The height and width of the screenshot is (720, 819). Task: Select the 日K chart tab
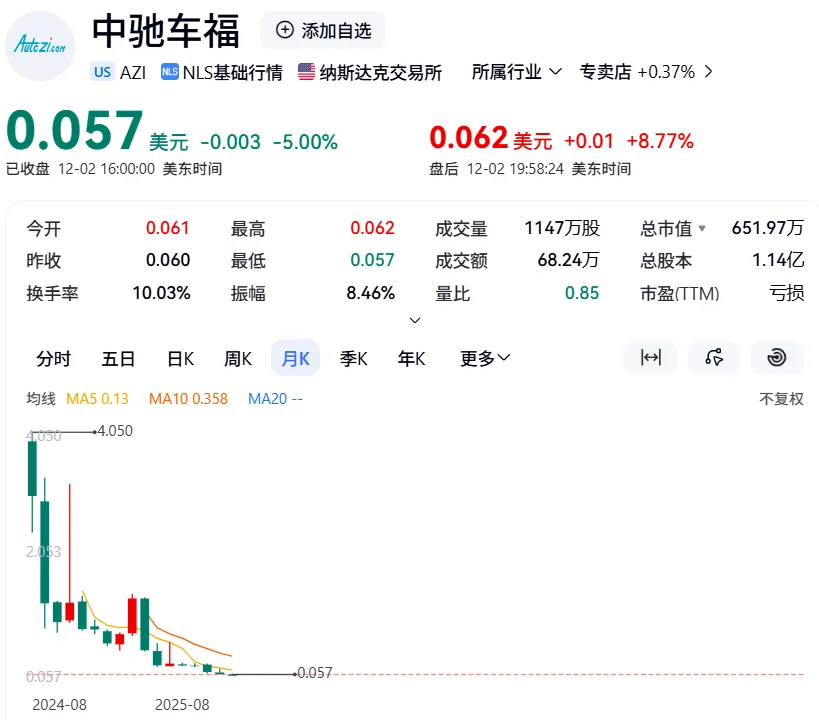tap(179, 357)
